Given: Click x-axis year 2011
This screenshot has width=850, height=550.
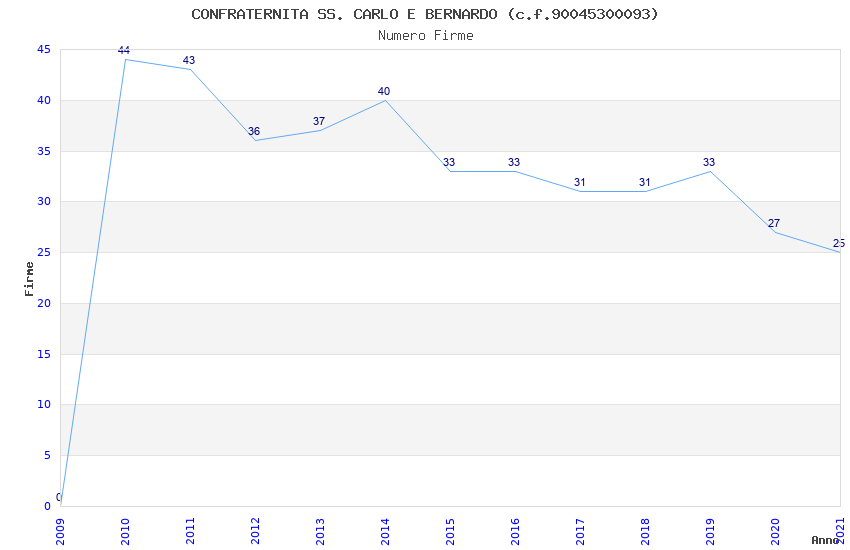Looking at the screenshot, I should [190, 532].
